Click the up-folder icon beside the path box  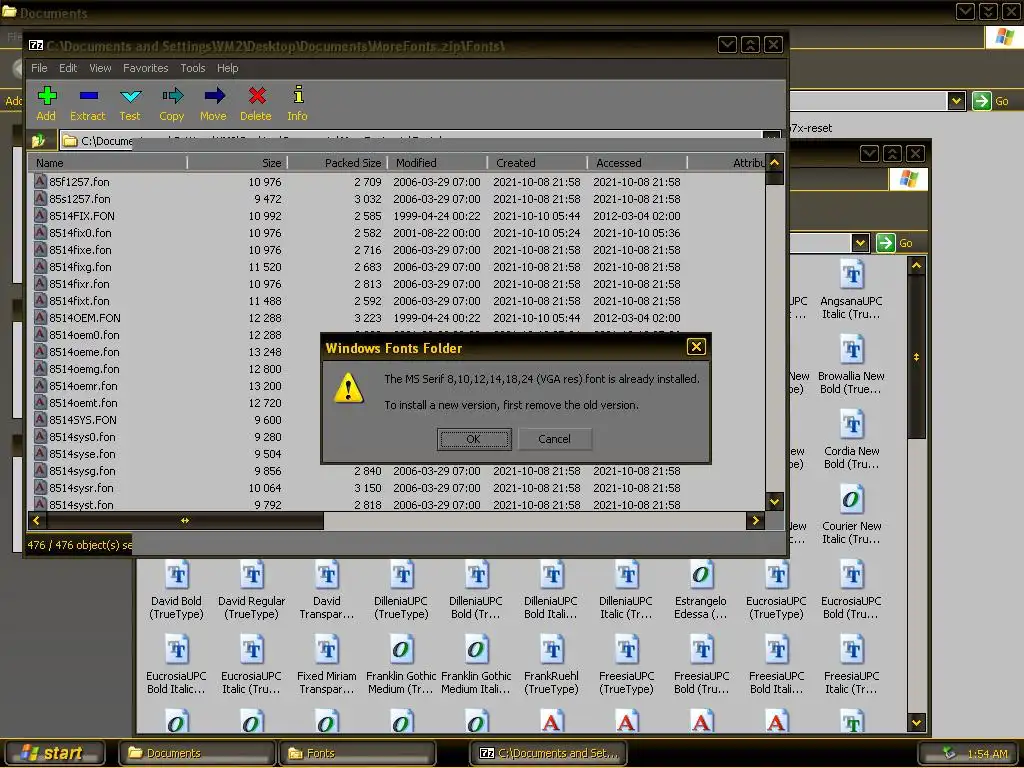(39, 140)
